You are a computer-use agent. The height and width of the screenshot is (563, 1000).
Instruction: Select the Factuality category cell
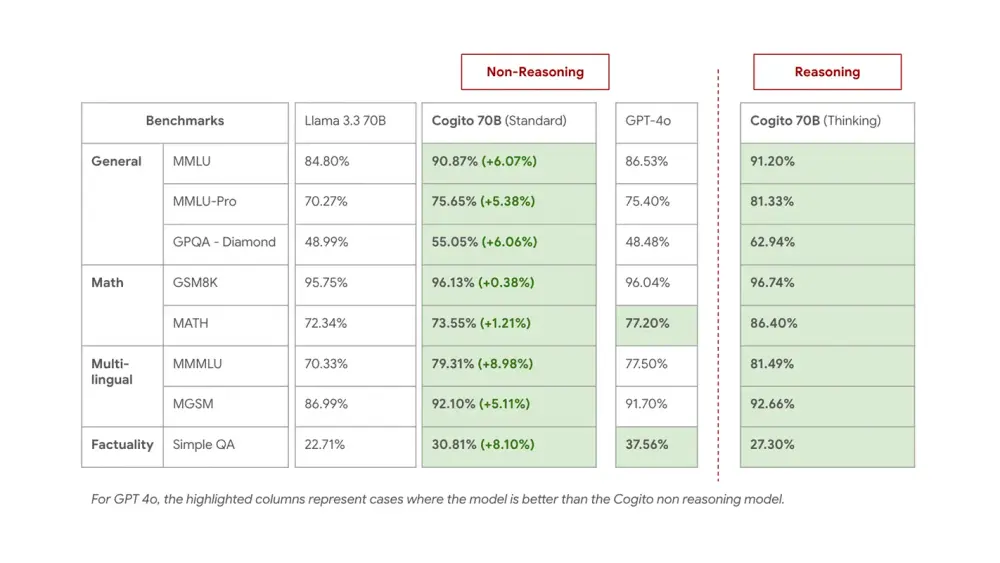point(122,444)
